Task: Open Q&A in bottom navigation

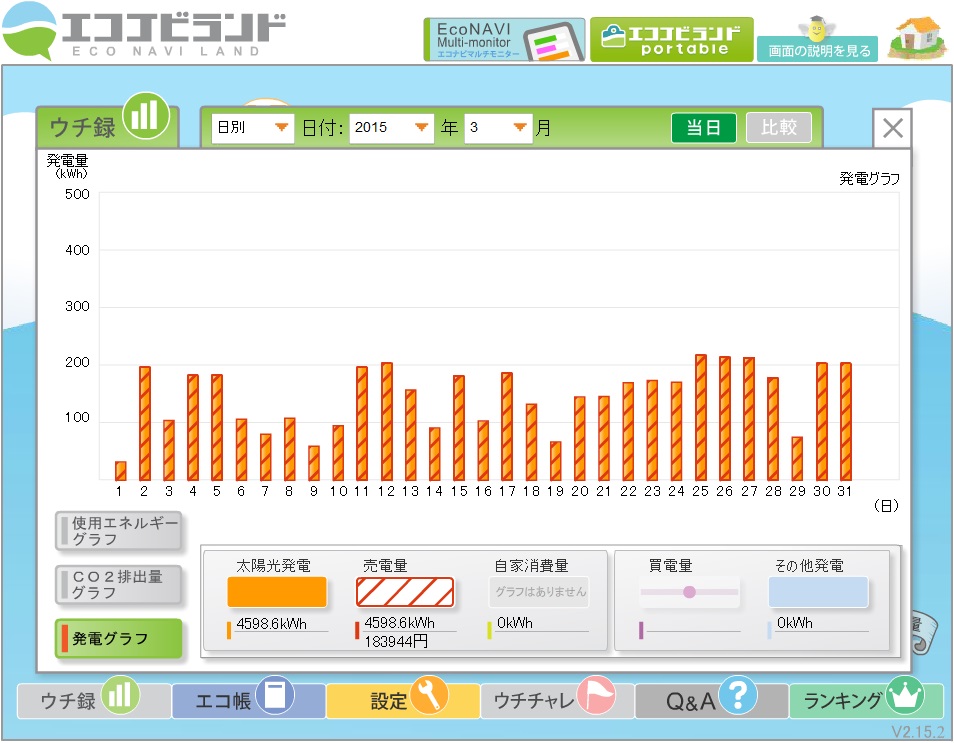Action: (712, 700)
